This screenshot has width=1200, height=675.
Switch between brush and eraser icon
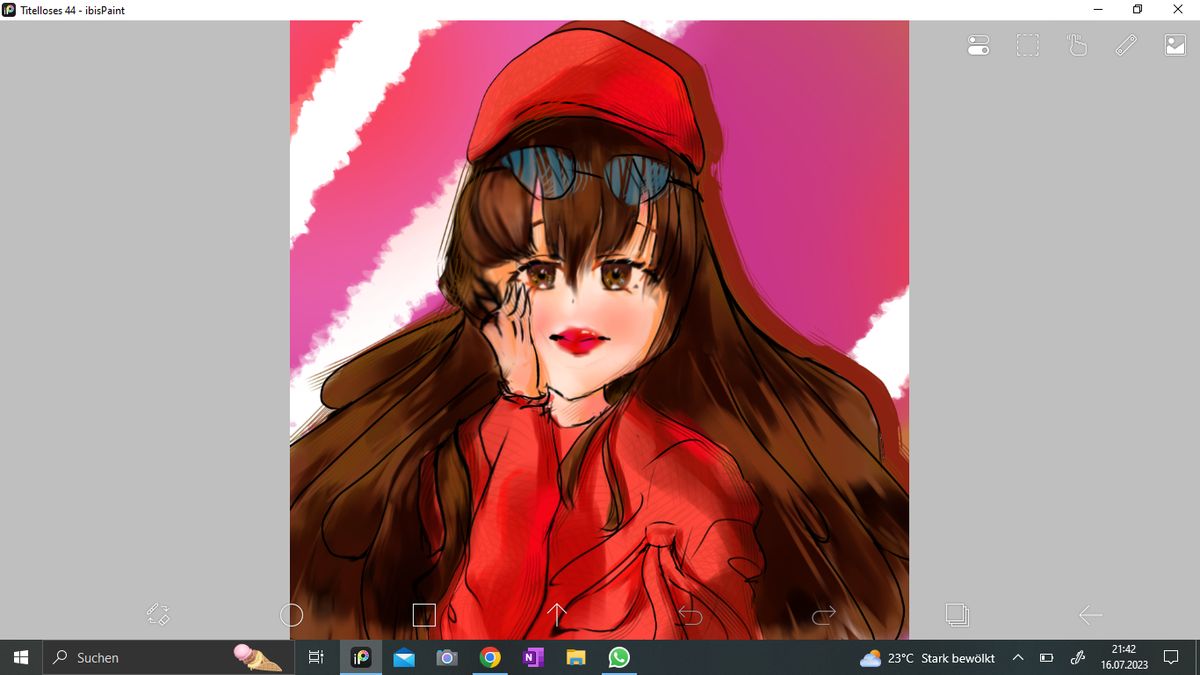(x=158, y=614)
